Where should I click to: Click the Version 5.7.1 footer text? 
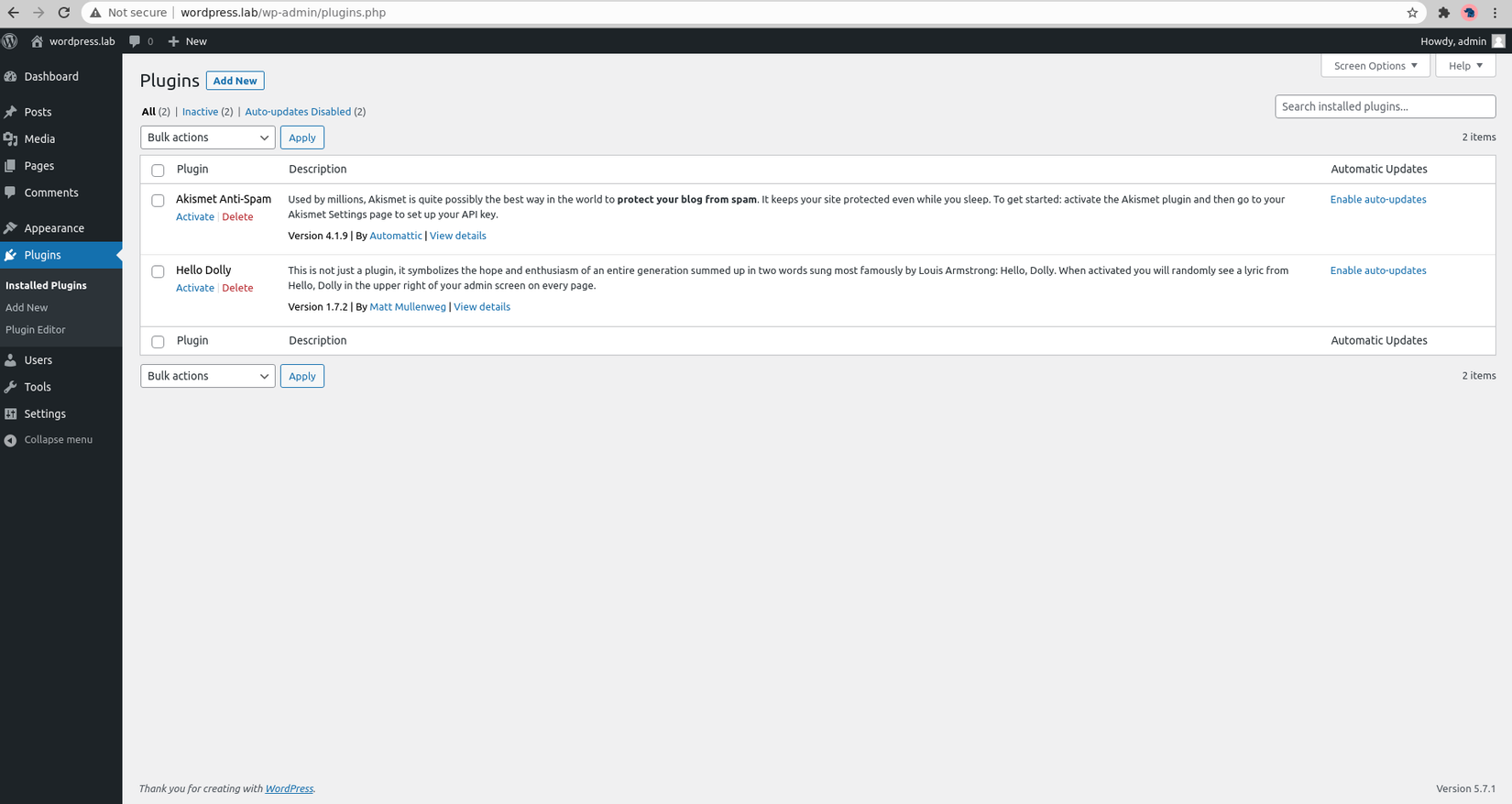pyautogui.click(x=1465, y=788)
